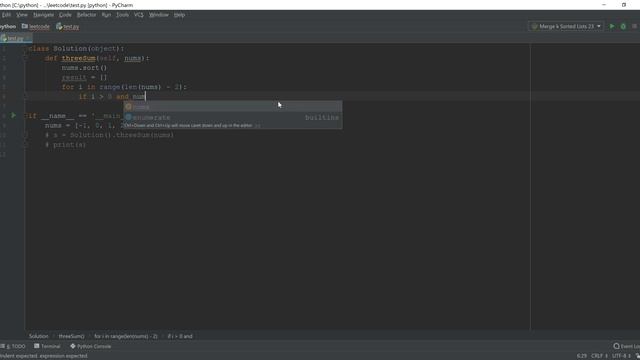Run the Merge k Sorted Lists configuration
The image size is (640, 360).
[x=611, y=26]
